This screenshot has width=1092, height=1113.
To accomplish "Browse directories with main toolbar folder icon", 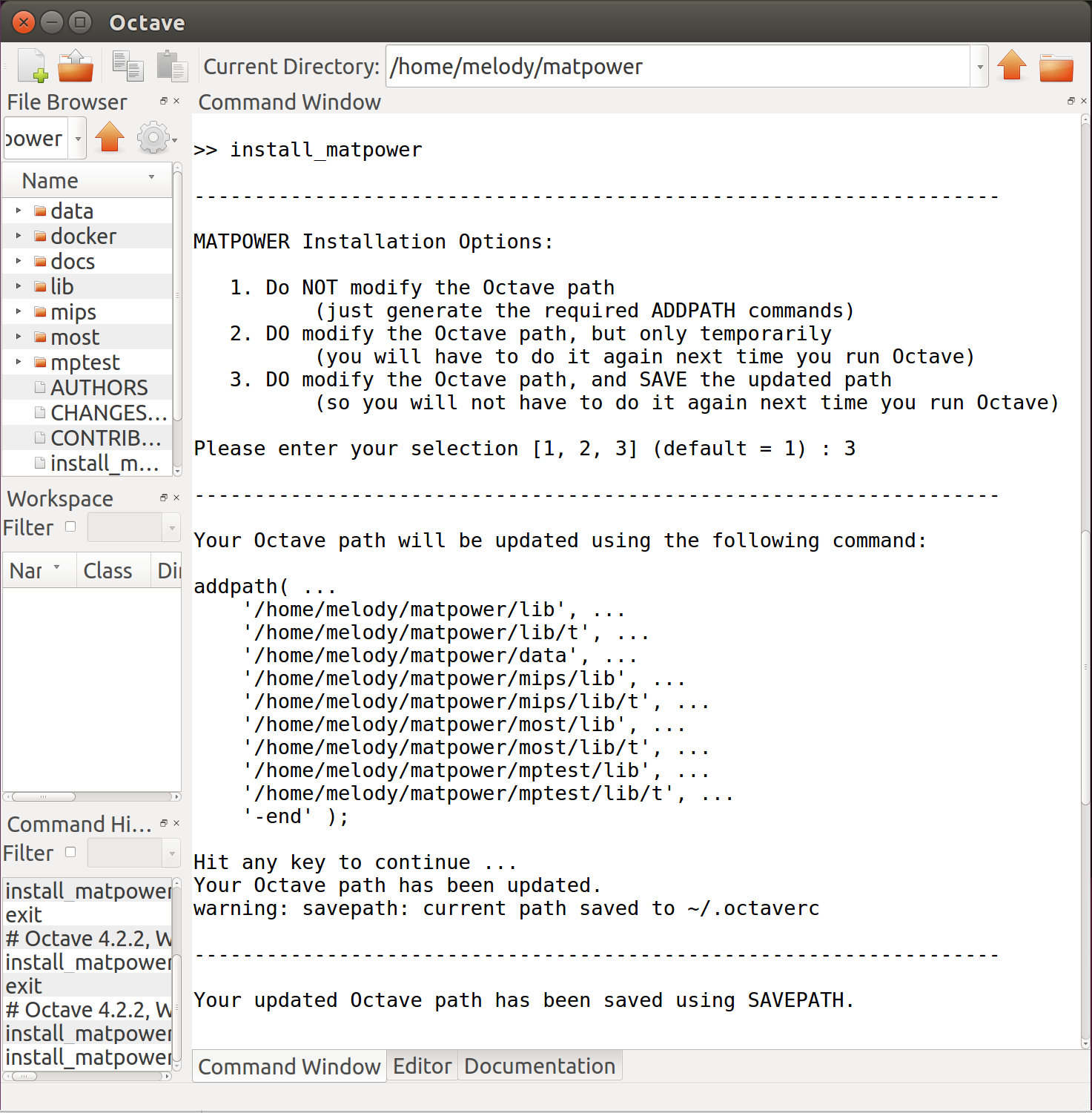I will [x=1056, y=67].
